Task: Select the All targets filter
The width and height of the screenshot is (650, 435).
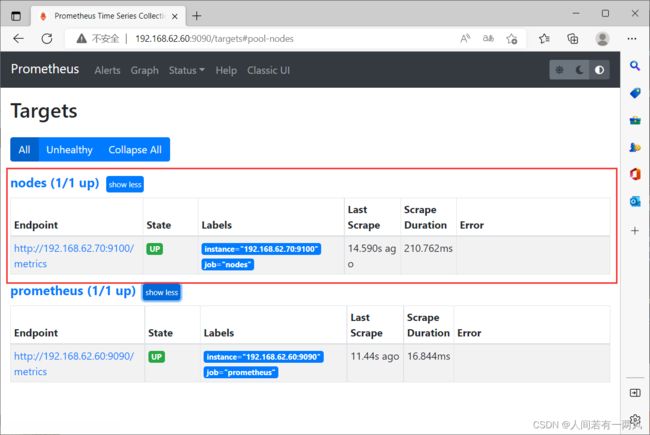Action: click(x=24, y=149)
